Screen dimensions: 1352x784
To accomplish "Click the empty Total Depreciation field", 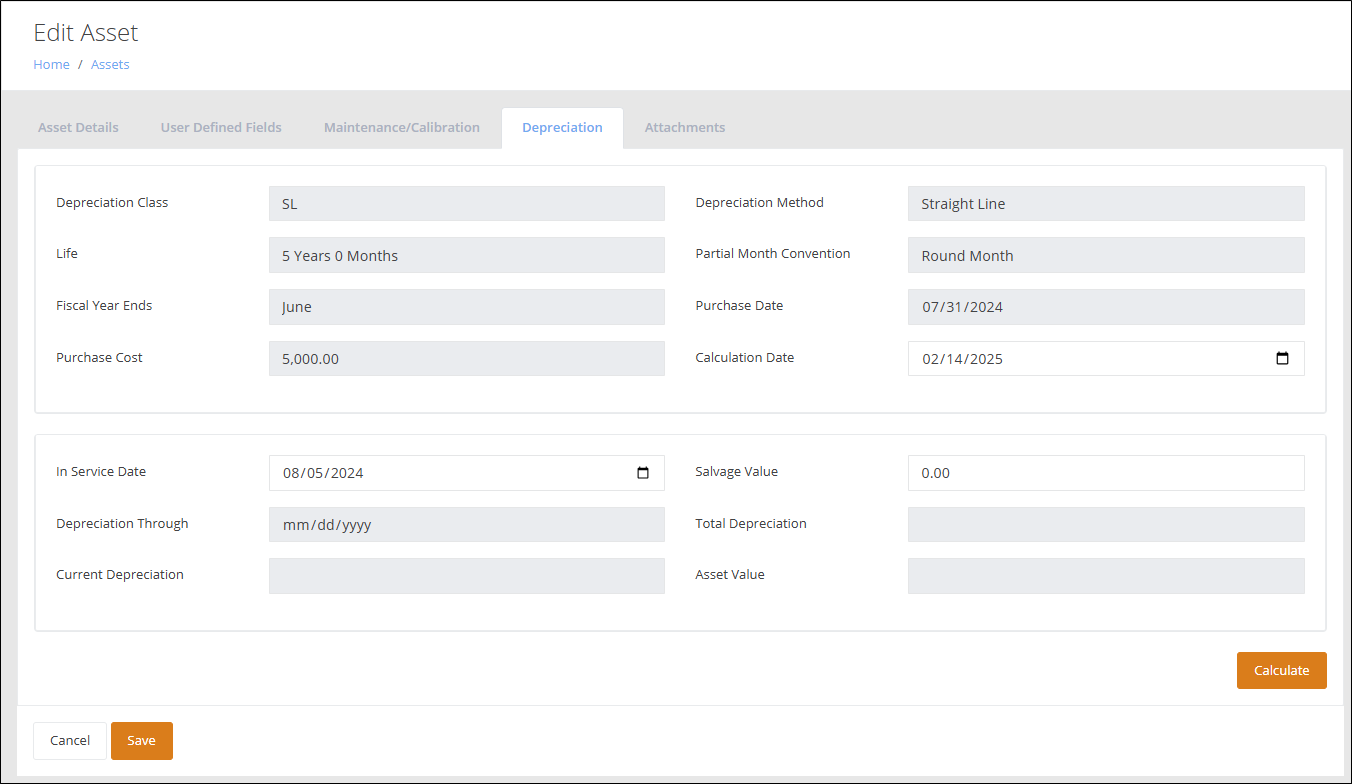I will point(1106,524).
